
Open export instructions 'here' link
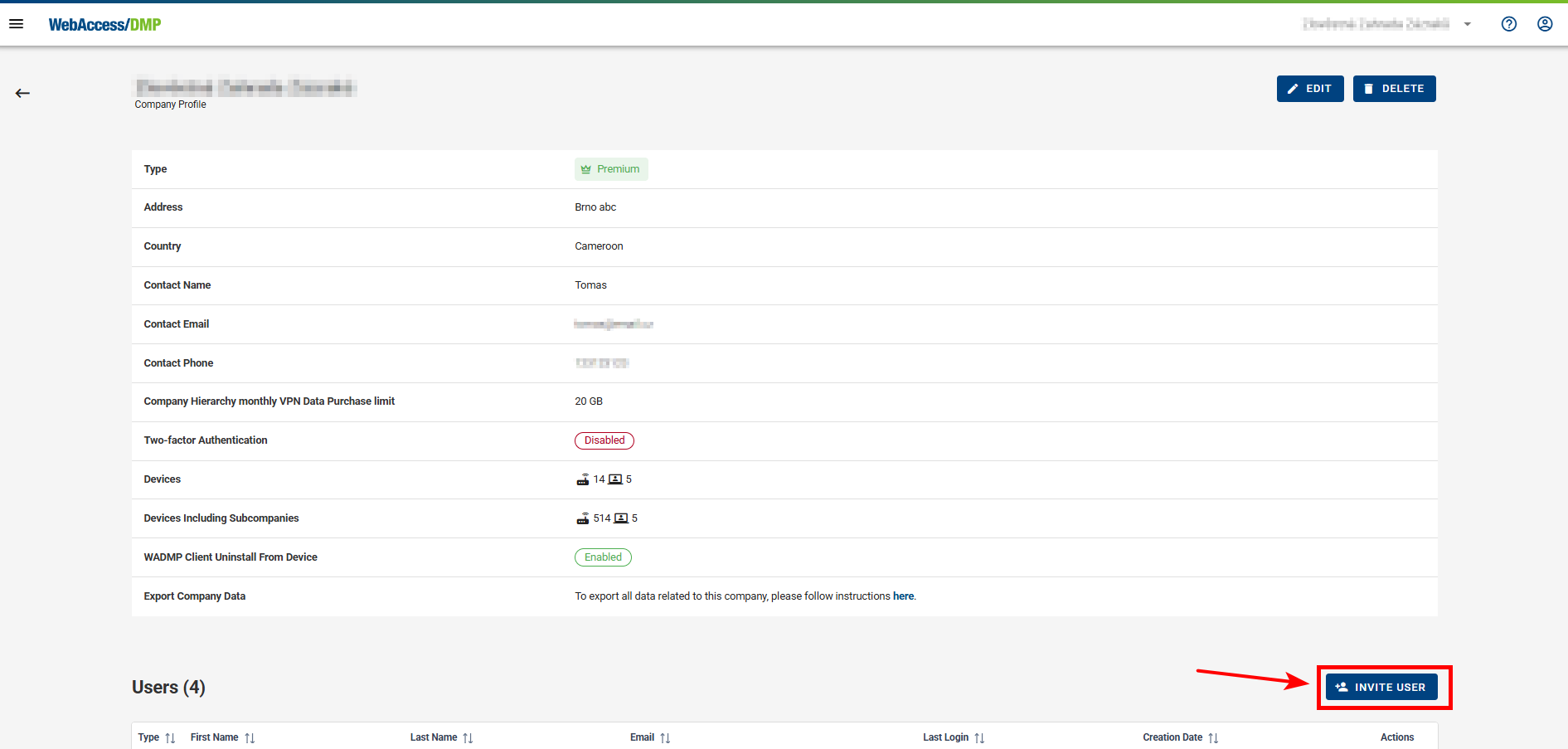pyautogui.click(x=903, y=596)
